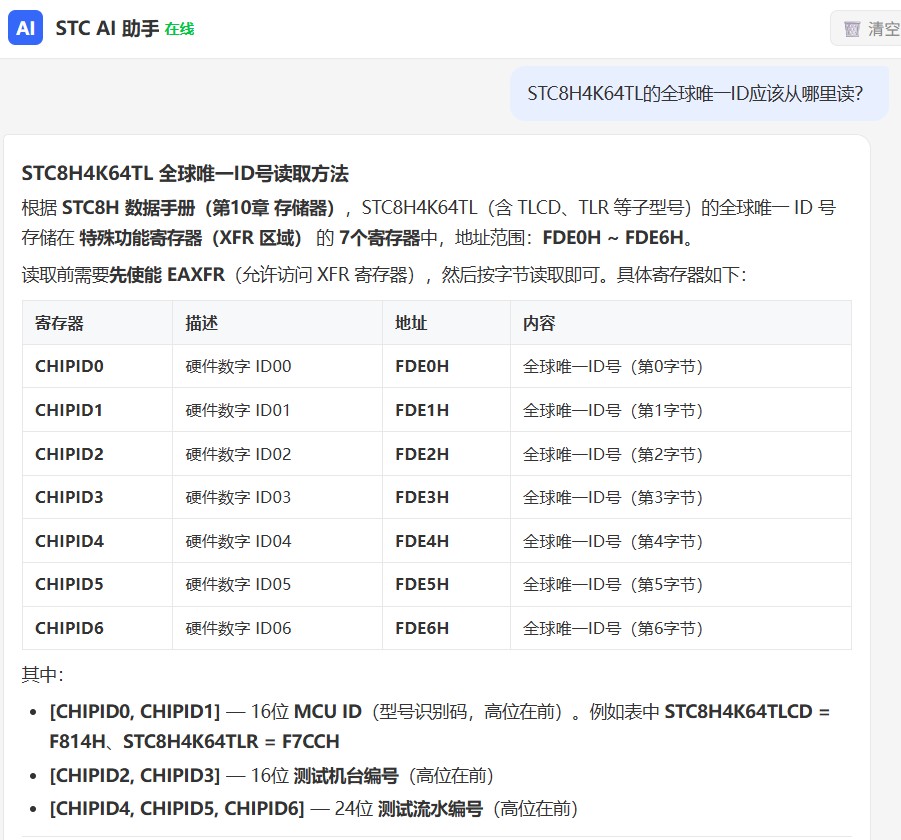Click the description 硬件数字 ID03

click(x=238, y=497)
